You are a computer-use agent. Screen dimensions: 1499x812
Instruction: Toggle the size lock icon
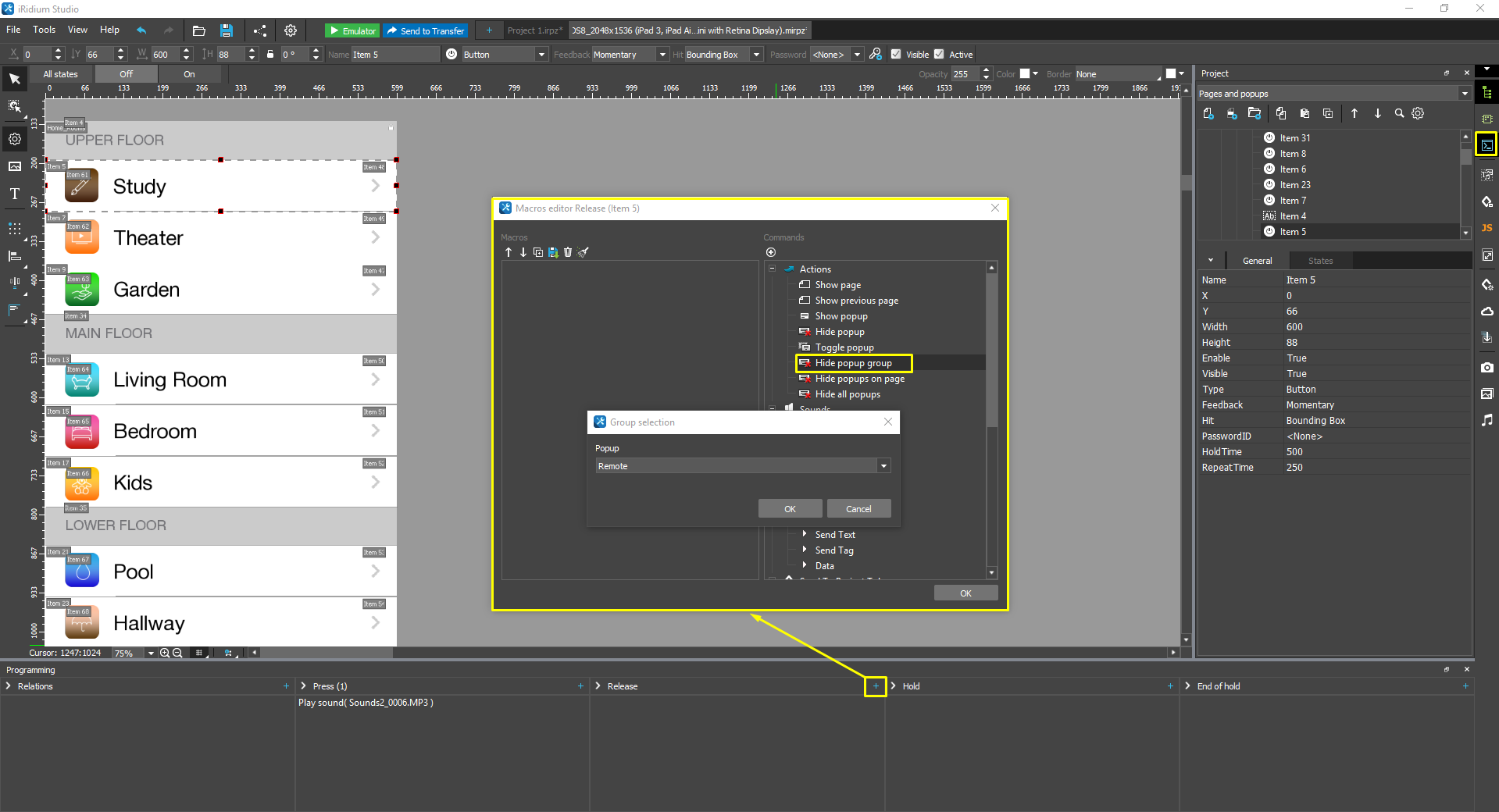[270, 54]
